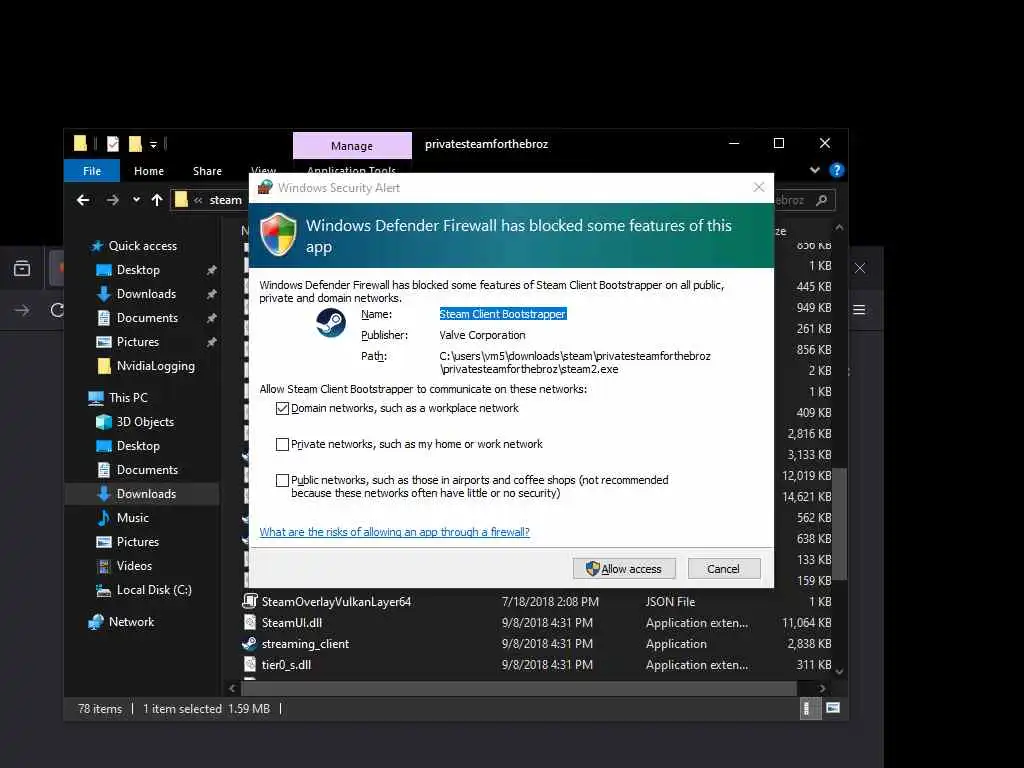The height and width of the screenshot is (768, 1024).
Task: Click the horizontal scrollbar in file list
Action: (x=519, y=688)
